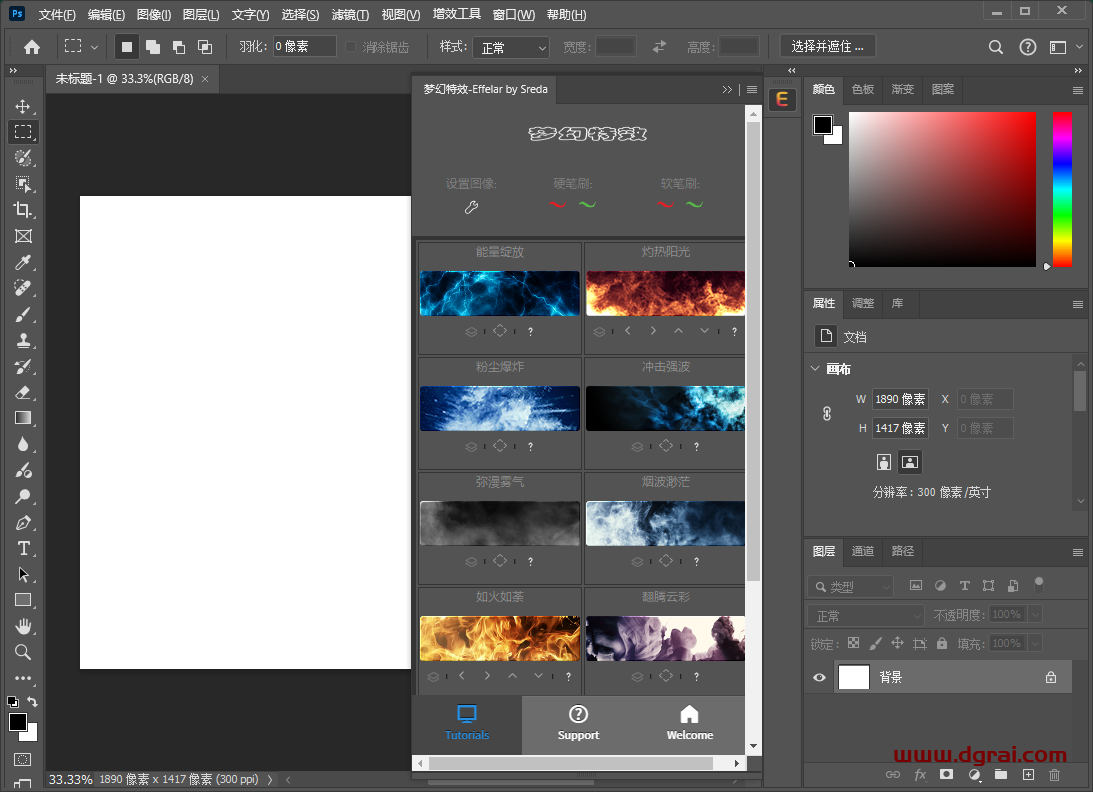Select the Zoom tool
This screenshot has width=1093, height=792.
click(24, 651)
